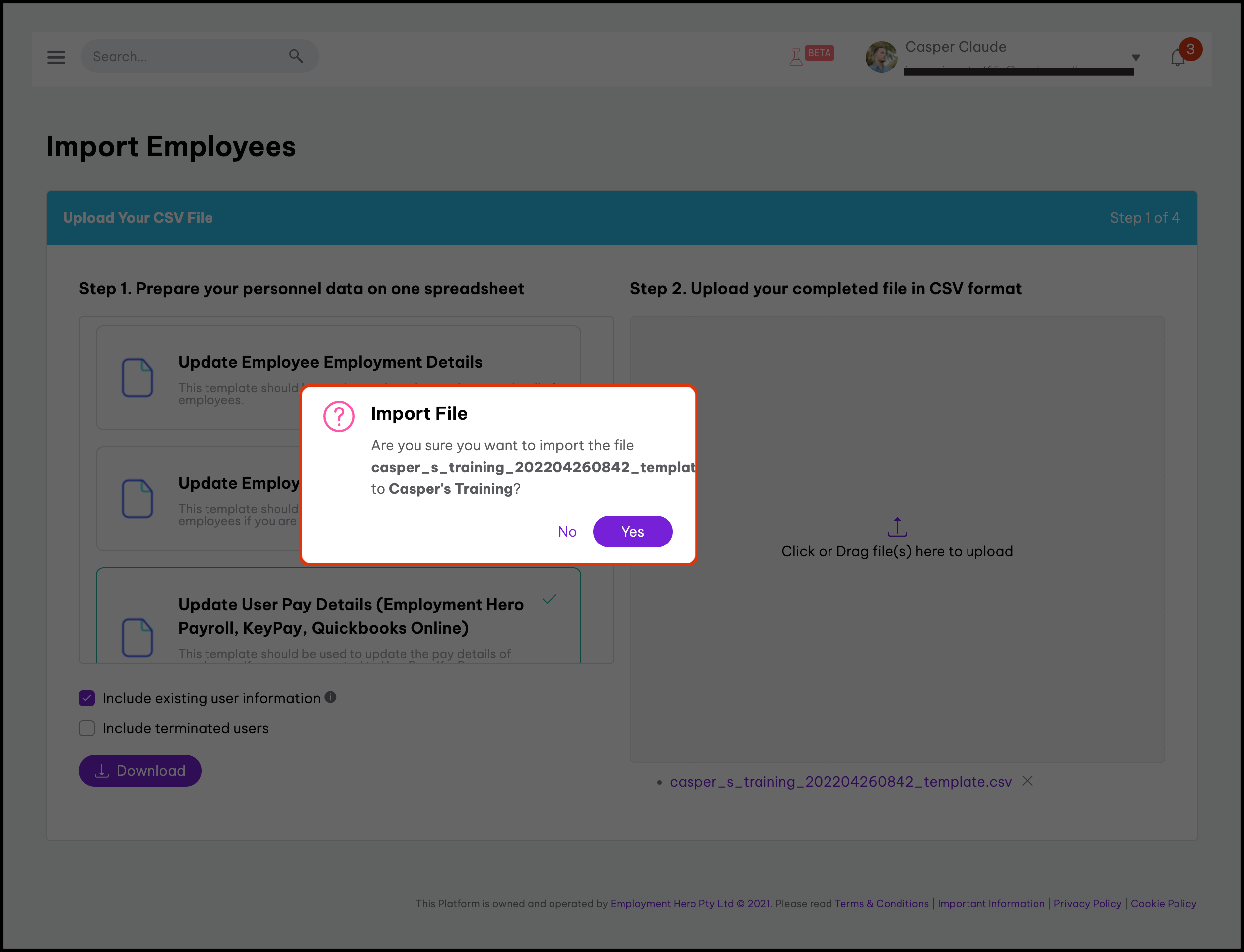1244x952 pixels.
Task: Click Casper Claude's profile avatar
Action: click(881, 57)
